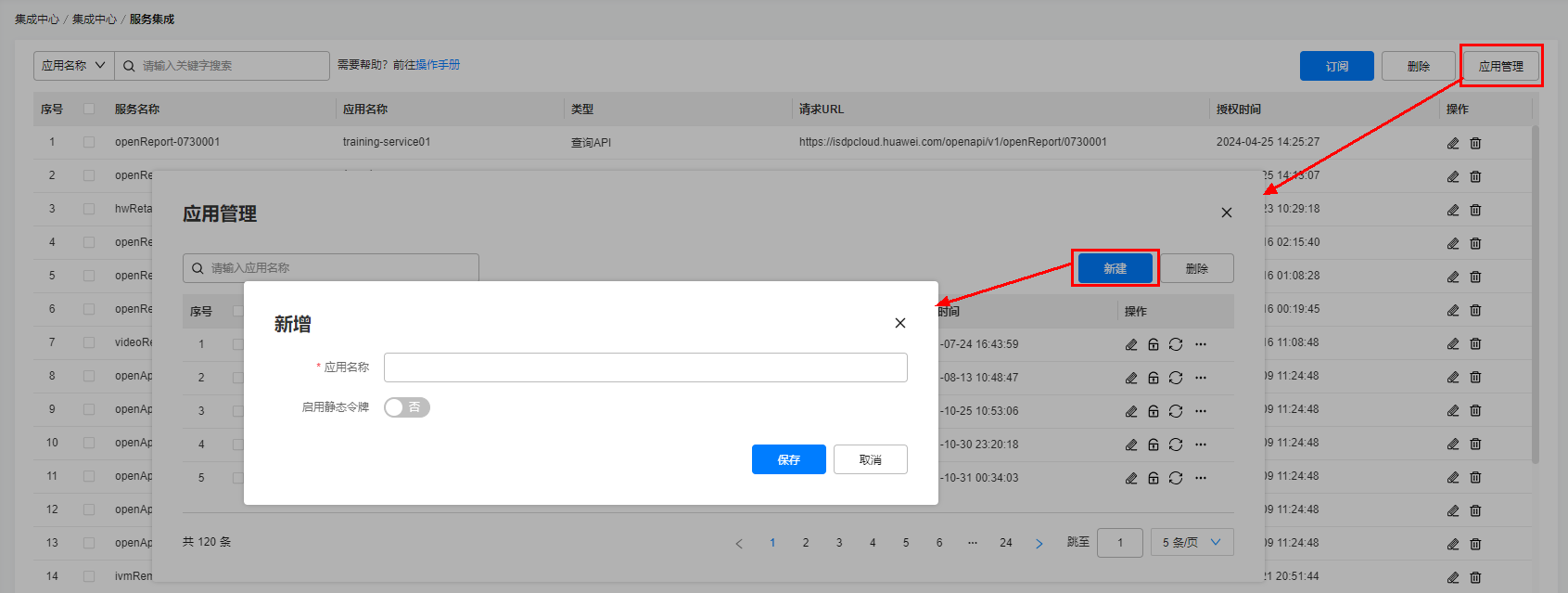Toggle the 启用静态令牌 switch

point(407,407)
